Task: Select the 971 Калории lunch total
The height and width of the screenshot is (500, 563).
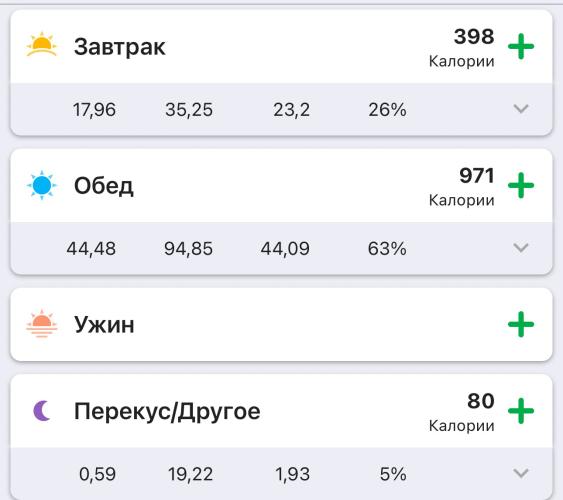Action: [x=462, y=186]
